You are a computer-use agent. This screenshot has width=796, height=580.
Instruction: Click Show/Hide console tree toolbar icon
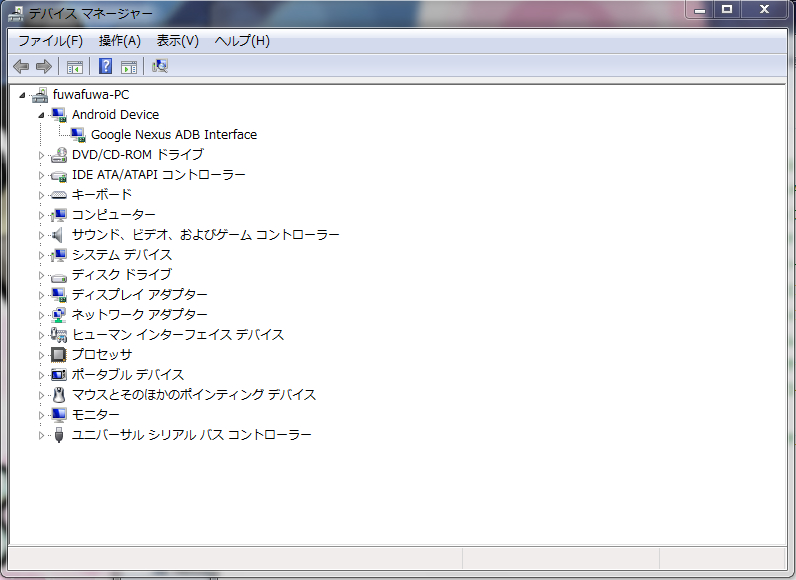74,67
